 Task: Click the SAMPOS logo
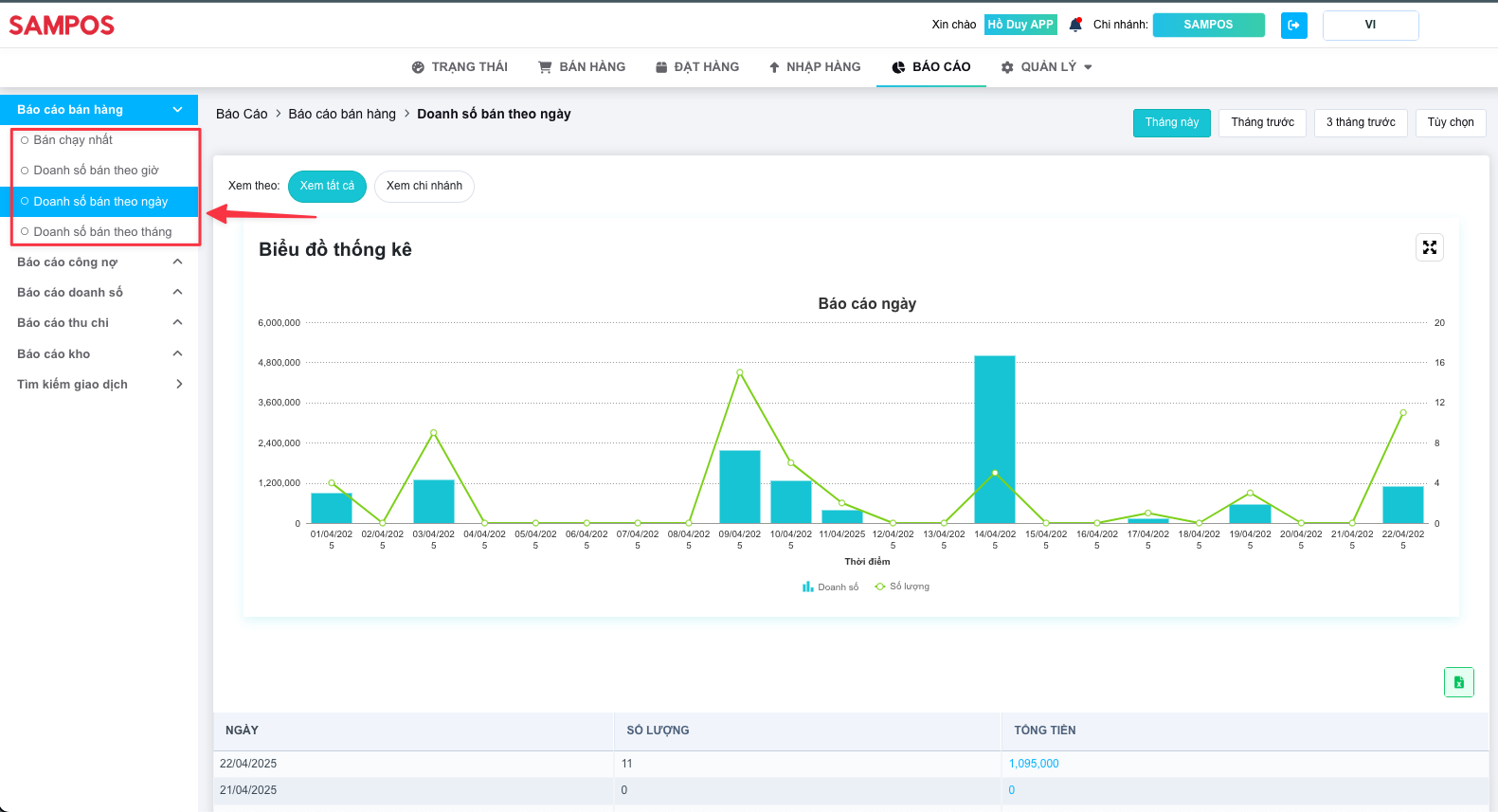point(62,26)
